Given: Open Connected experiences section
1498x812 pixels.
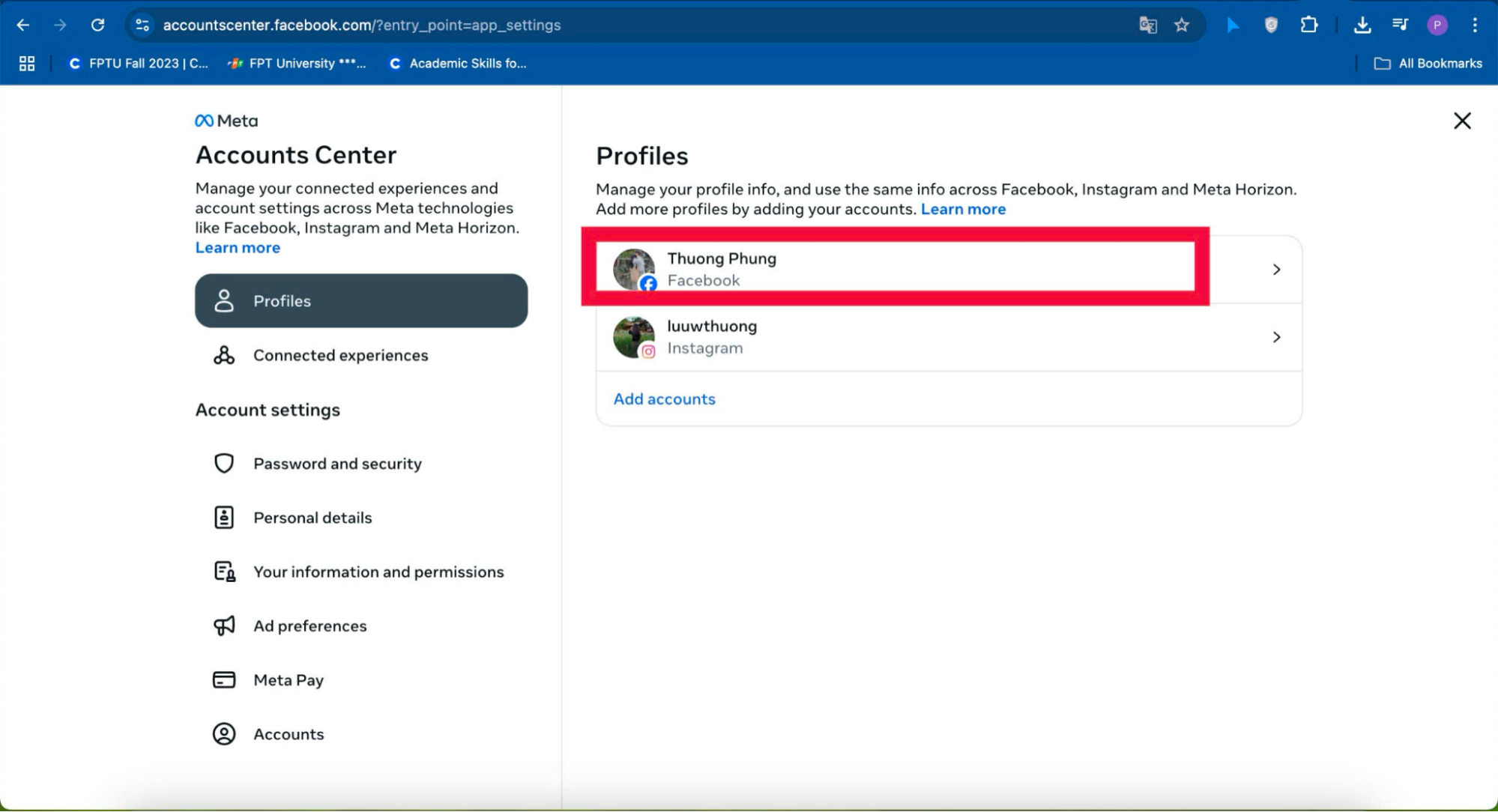Looking at the screenshot, I should coord(361,355).
